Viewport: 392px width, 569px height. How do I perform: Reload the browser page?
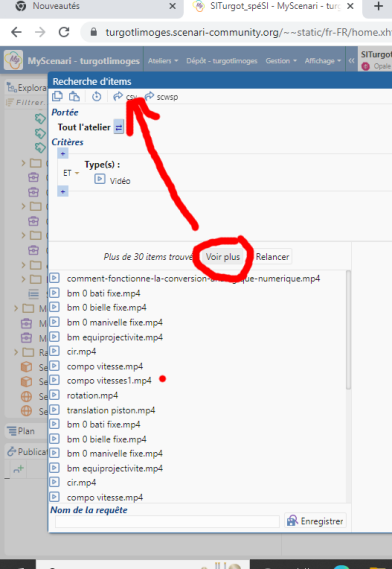pyautogui.click(x=64, y=32)
